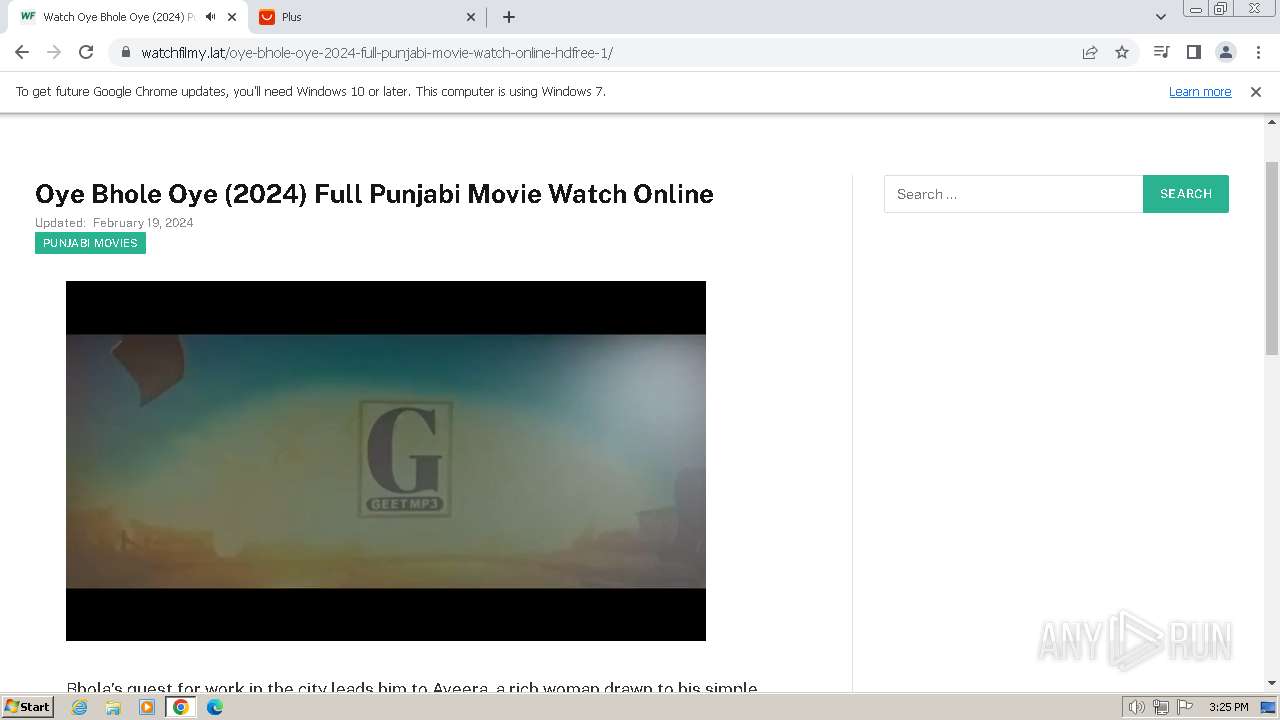Screen dimensions: 1280x720
Task: Go forward one page in browser
Action: click(x=54, y=53)
